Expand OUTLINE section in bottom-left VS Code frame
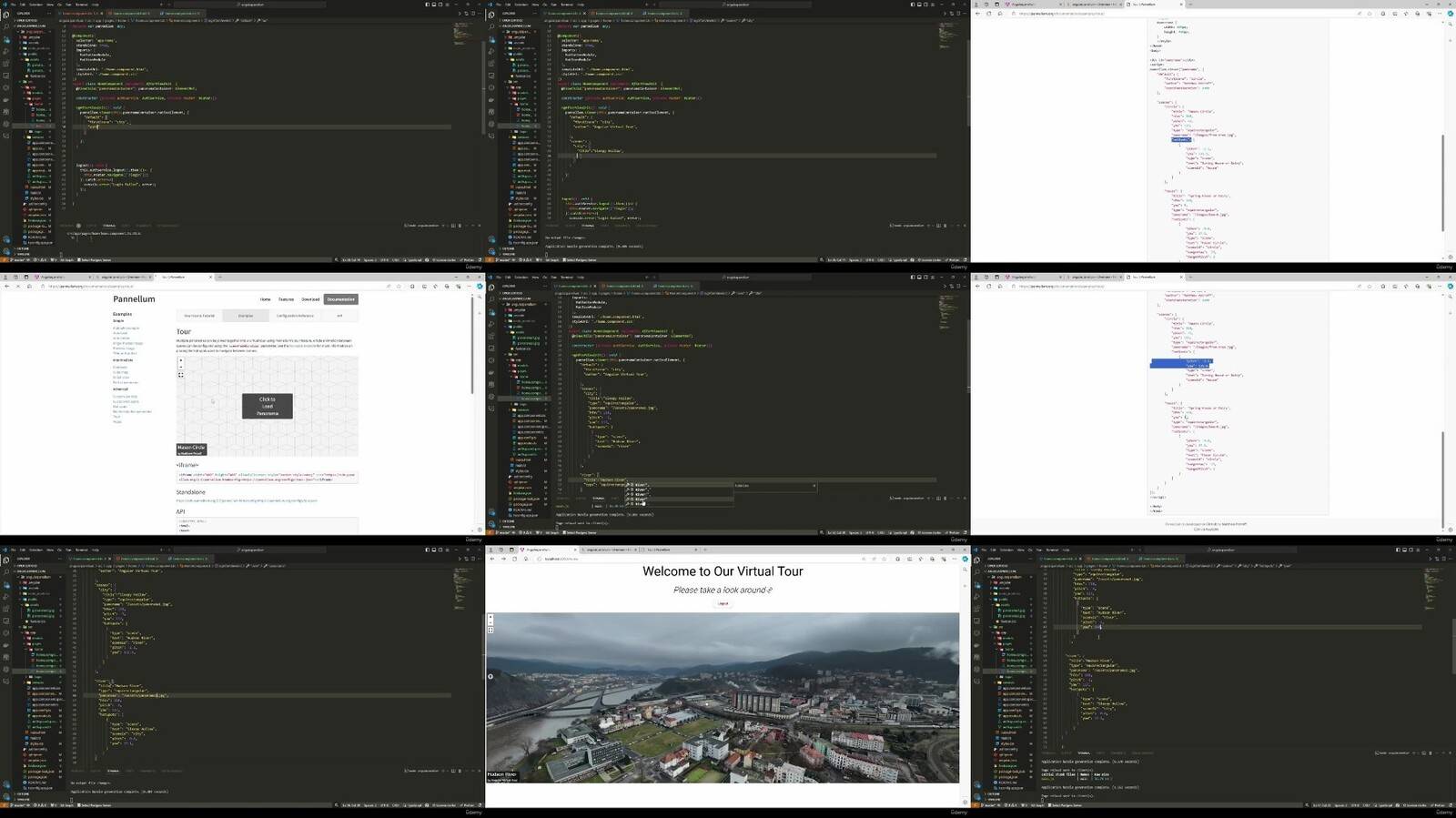This screenshot has height=818, width=1456. 23,793
